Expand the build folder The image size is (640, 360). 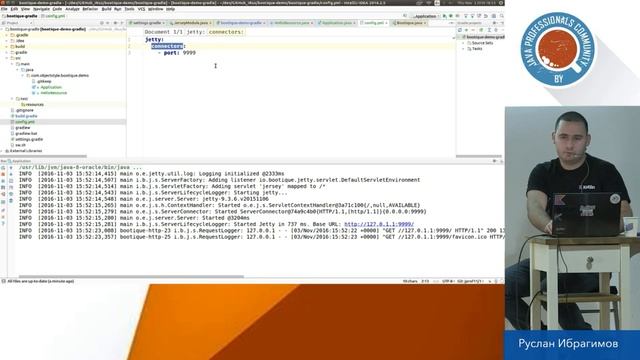tap(7, 47)
